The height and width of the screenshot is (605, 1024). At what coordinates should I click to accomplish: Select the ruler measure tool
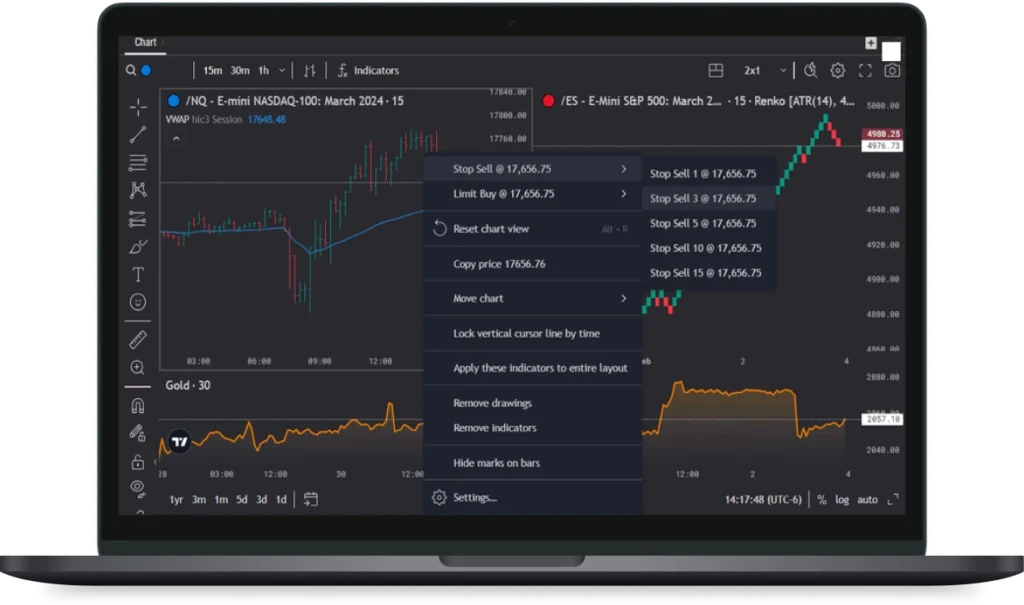(138, 340)
